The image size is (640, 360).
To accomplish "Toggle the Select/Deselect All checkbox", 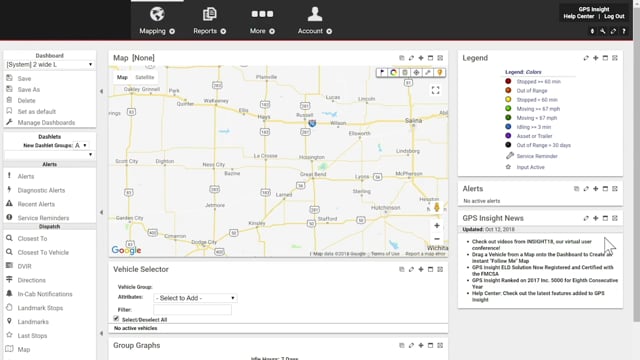I will 116,319.
